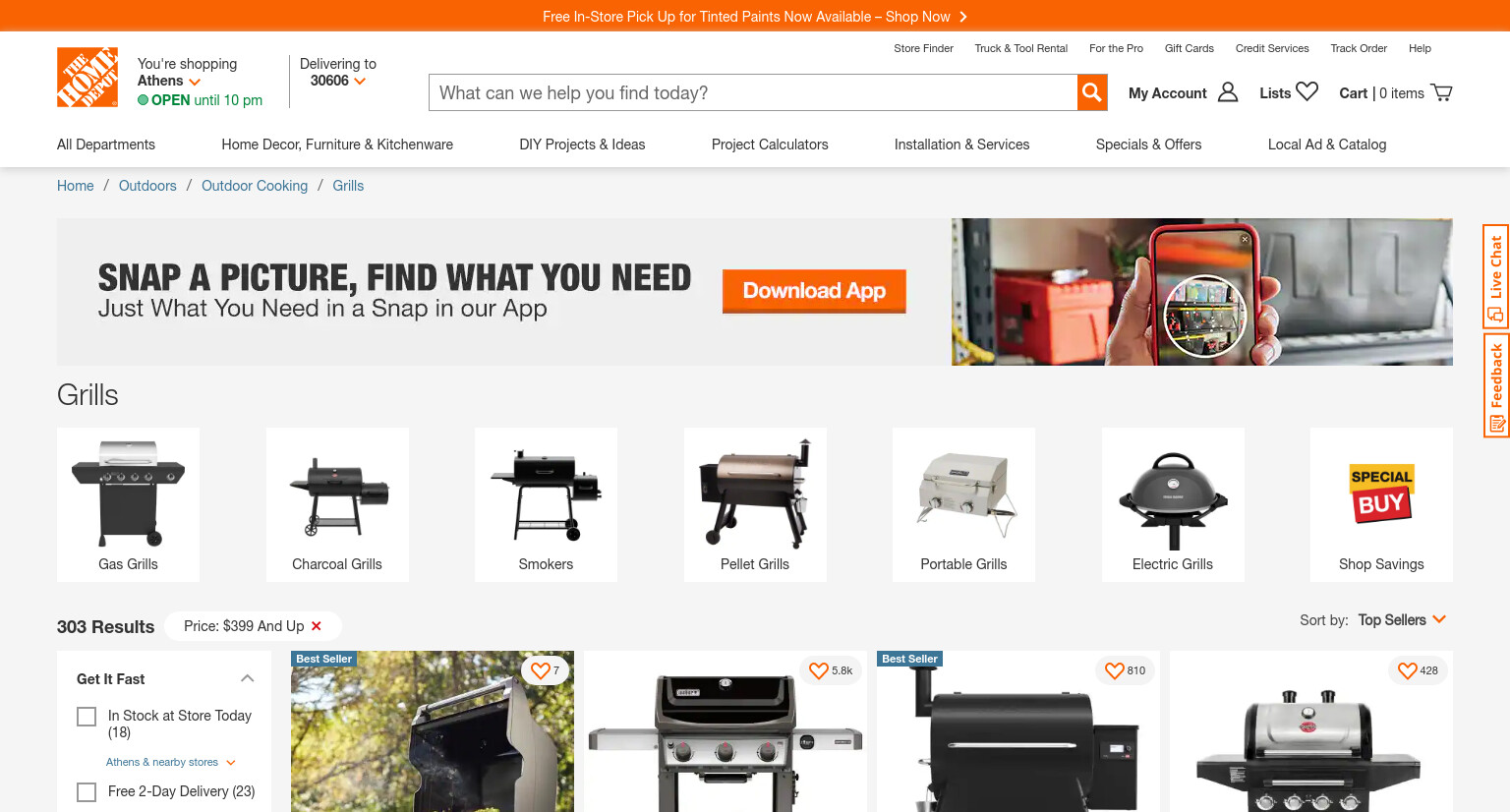Click the Download App button

pyautogui.click(x=814, y=291)
